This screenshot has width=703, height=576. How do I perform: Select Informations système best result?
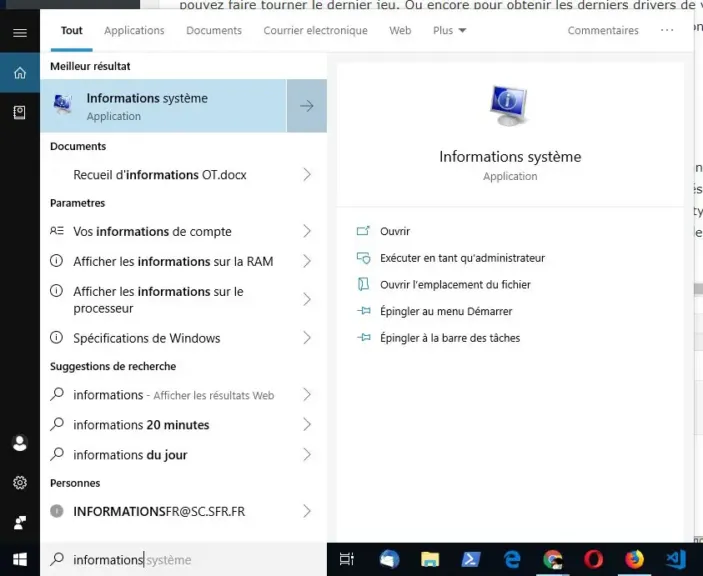(163, 106)
